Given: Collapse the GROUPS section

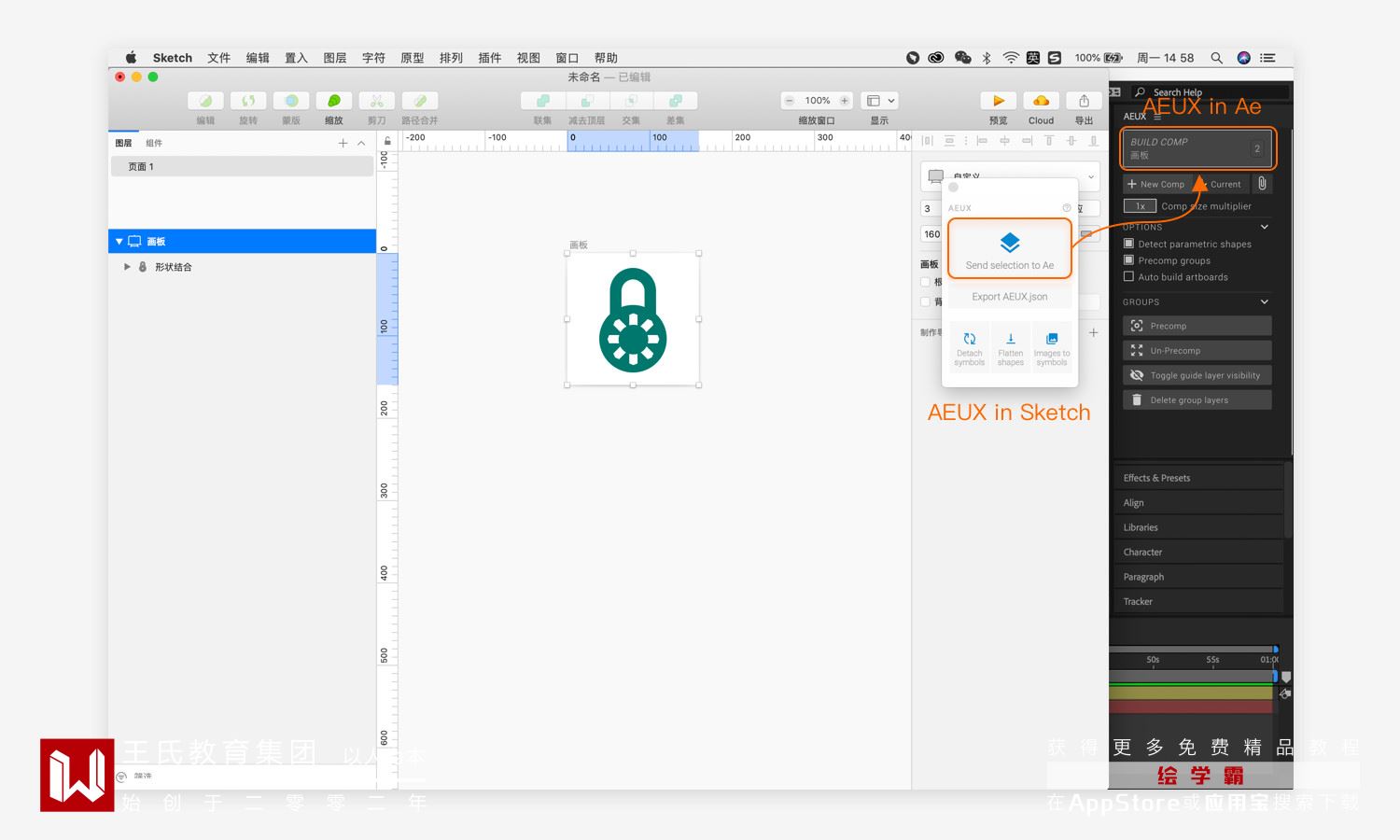Looking at the screenshot, I should tap(1265, 301).
